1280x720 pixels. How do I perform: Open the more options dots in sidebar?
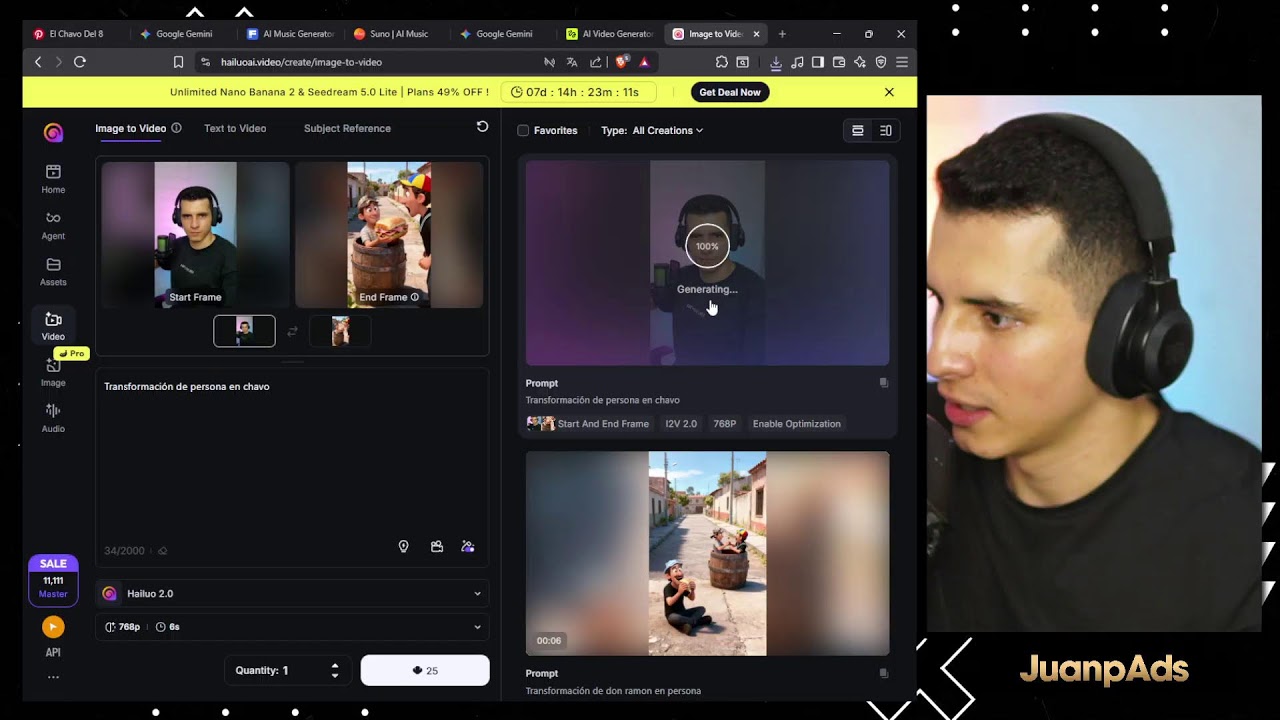click(x=53, y=677)
